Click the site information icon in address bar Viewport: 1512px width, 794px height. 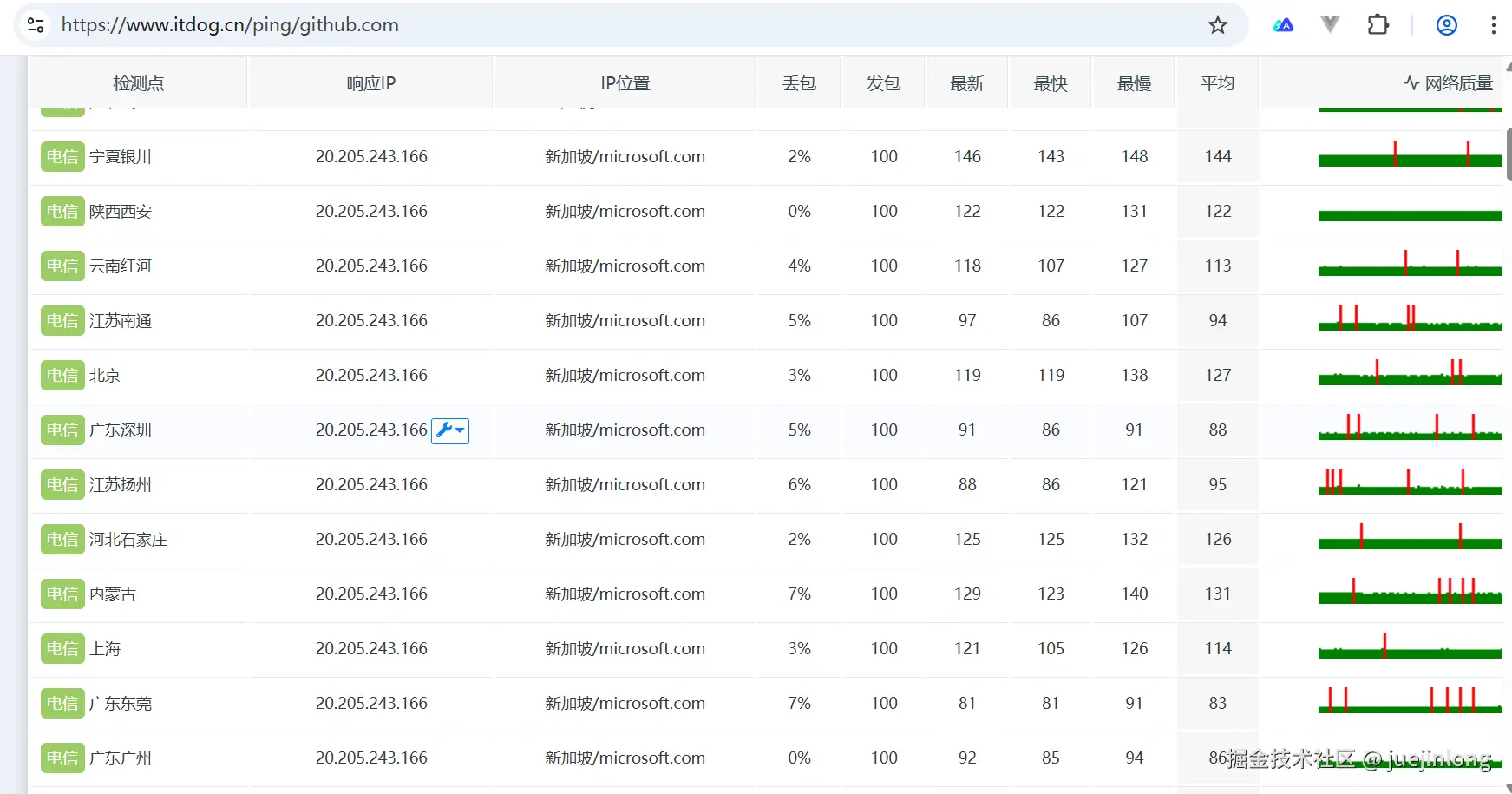(x=35, y=25)
